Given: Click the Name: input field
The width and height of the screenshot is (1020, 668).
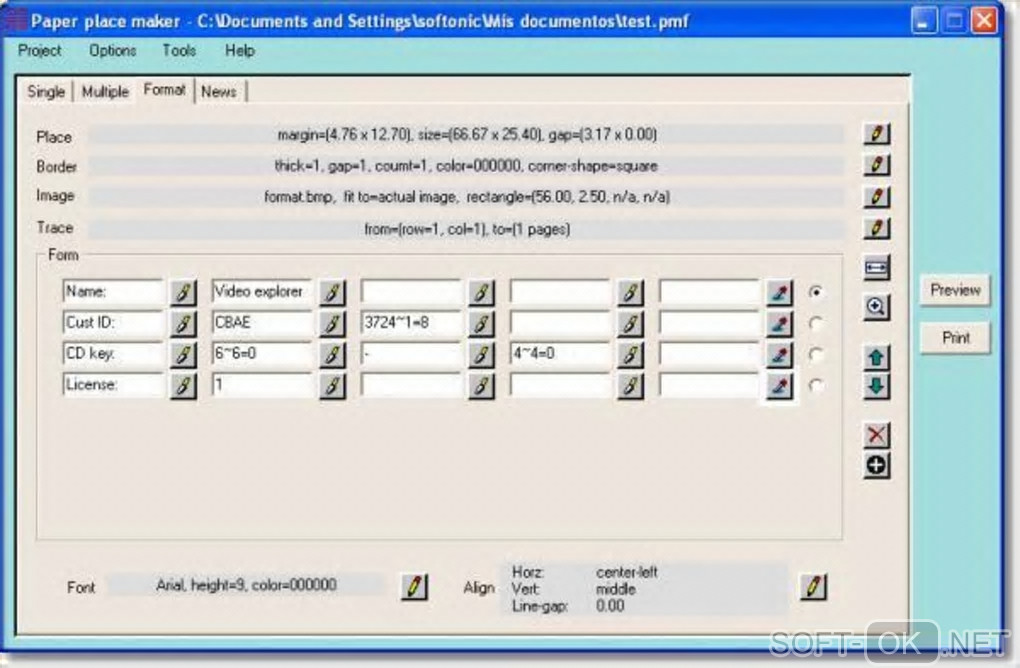Looking at the screenshot, I should [113, 291].
